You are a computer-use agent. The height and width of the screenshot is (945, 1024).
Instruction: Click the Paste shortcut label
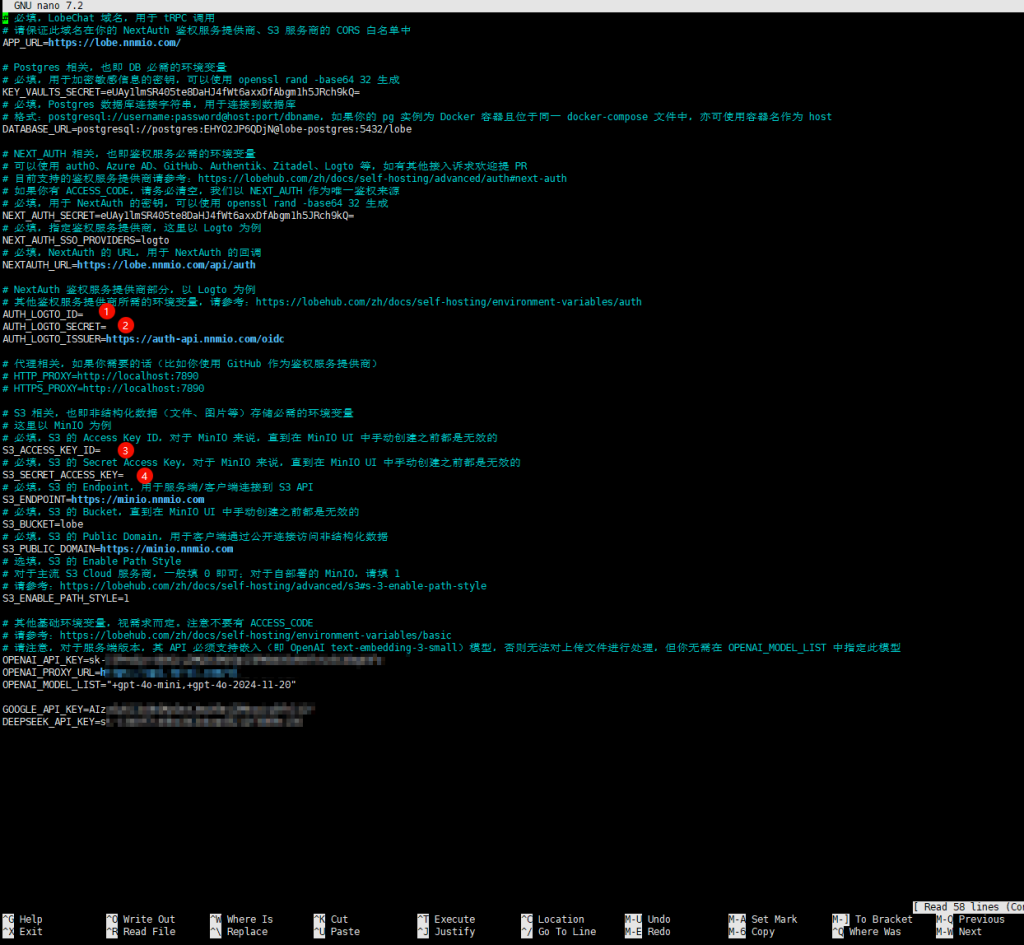coord(344,932)
